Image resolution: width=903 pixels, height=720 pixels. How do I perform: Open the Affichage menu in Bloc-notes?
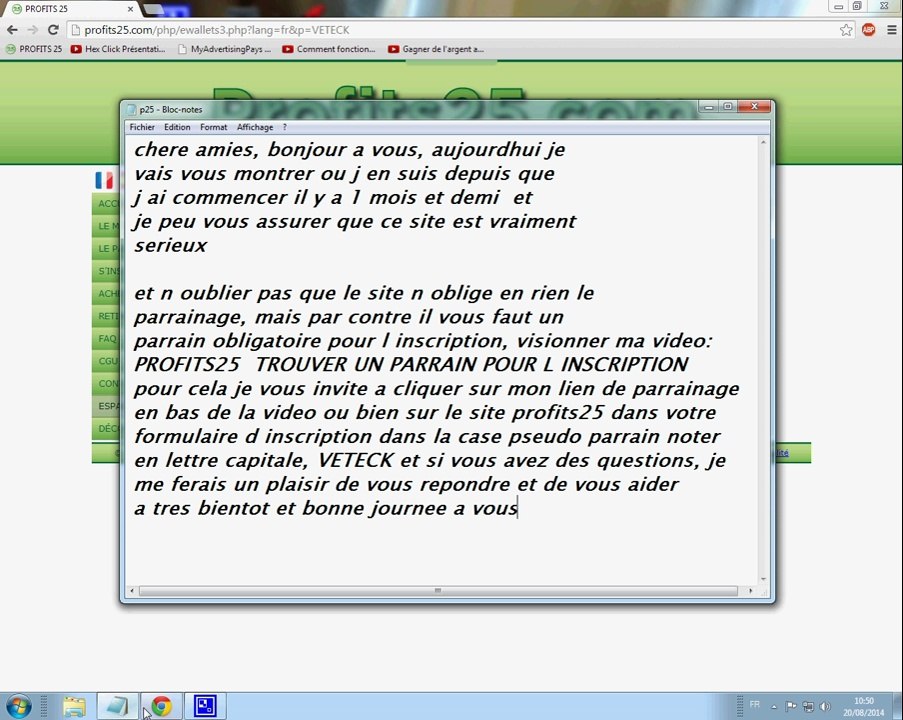coord(255,127)
